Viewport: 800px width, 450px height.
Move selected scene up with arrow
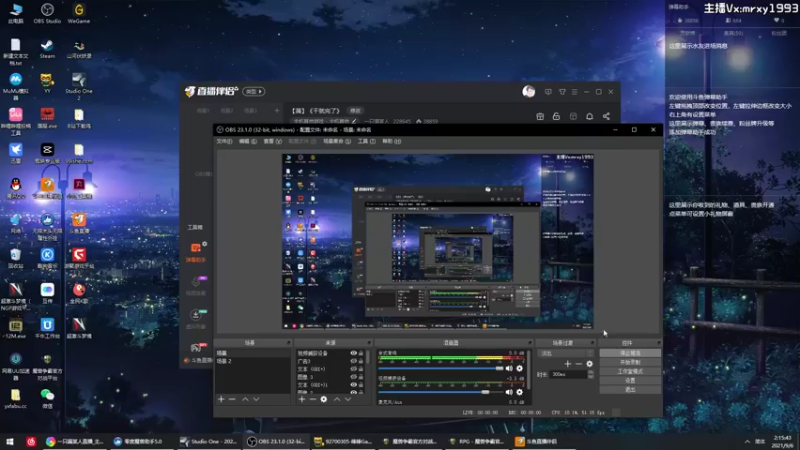(x=245, y=399)
